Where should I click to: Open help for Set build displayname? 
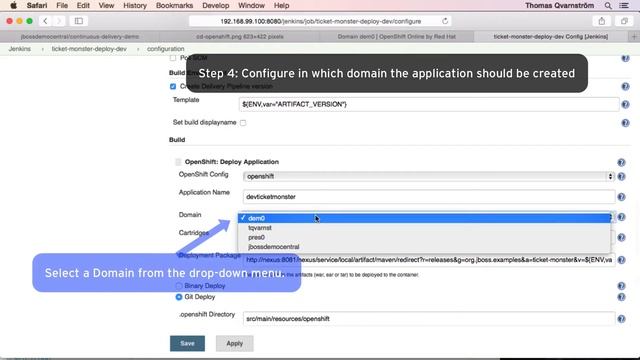[625, 122]
